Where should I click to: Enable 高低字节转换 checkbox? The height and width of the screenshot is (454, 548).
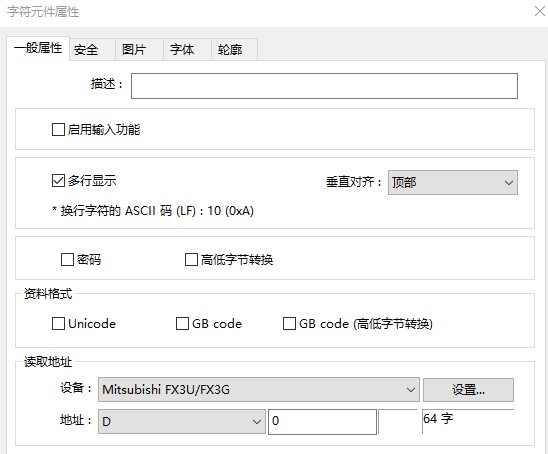pyautogui.click(x=191, y=260)
